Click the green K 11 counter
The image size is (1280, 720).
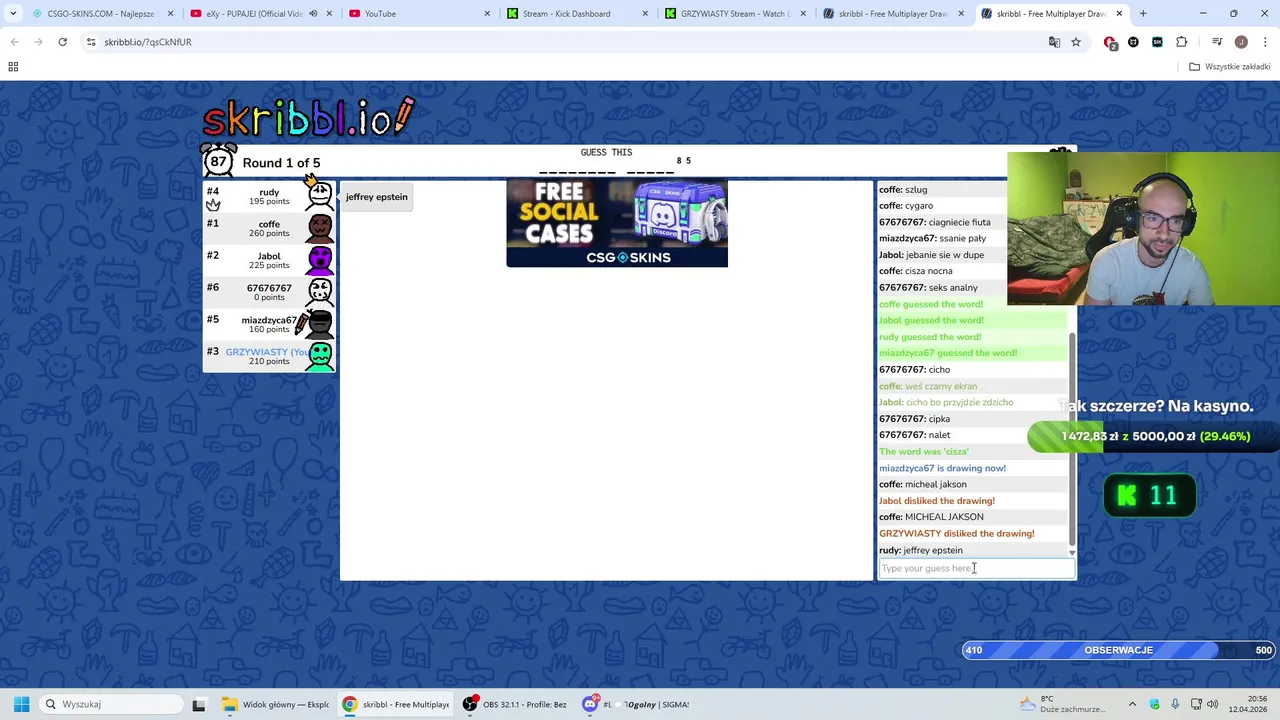click(1149, 496)
